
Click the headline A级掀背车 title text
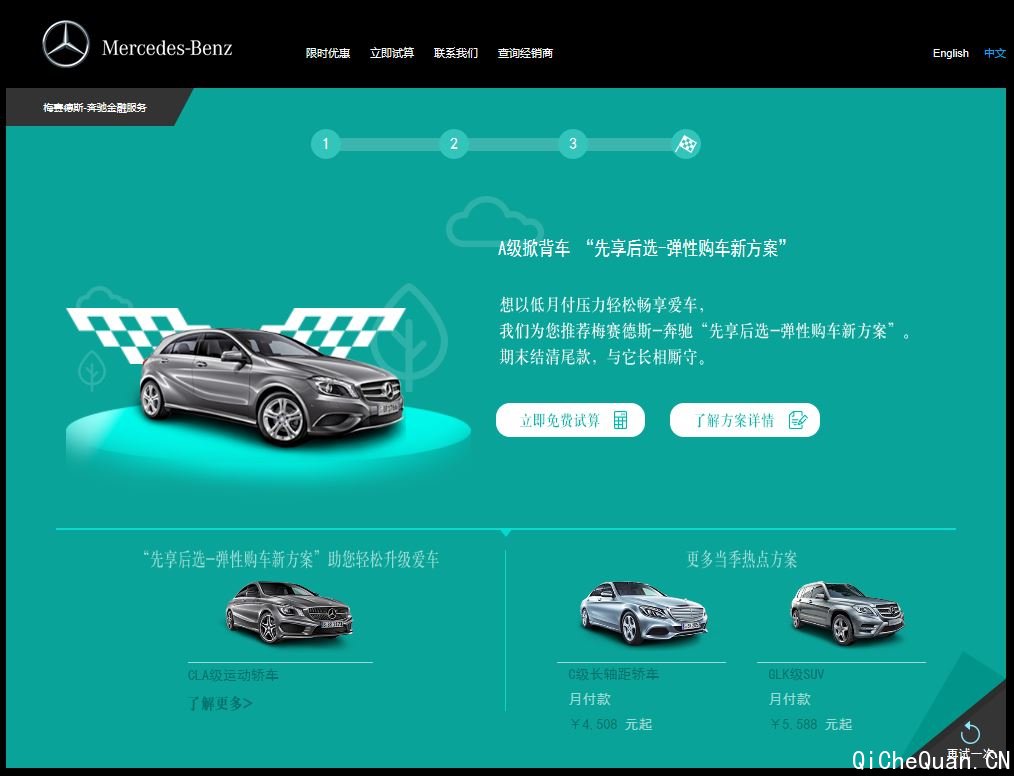(x=643, y=248)
